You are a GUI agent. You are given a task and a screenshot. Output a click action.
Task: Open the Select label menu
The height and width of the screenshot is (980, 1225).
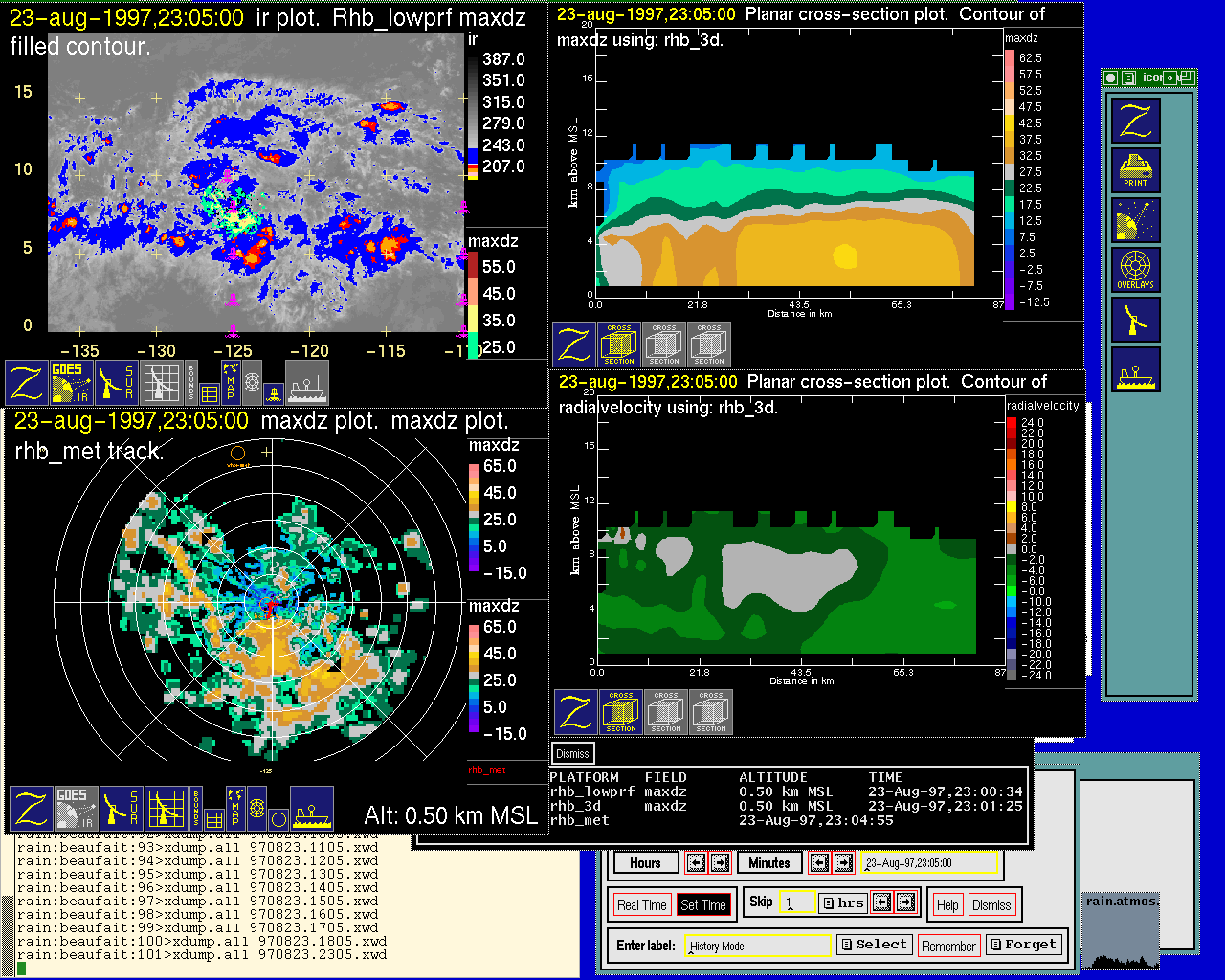(x=873, y=945)
